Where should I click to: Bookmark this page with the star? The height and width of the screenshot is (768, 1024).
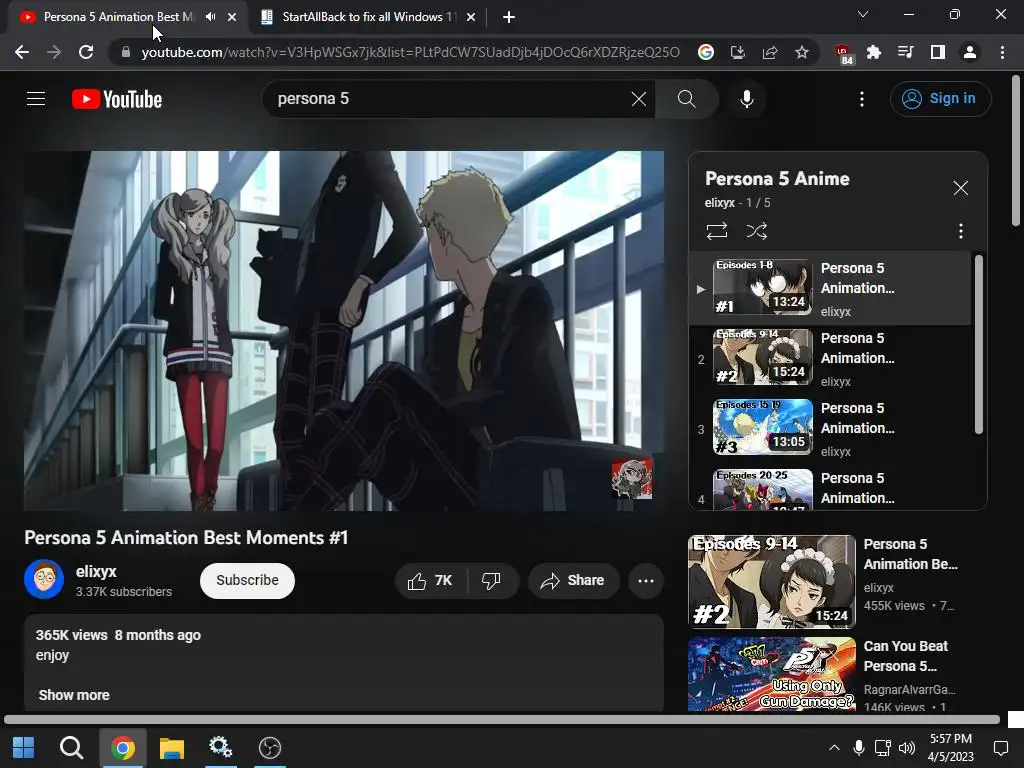pyautogui.click(x=801, y=52)
